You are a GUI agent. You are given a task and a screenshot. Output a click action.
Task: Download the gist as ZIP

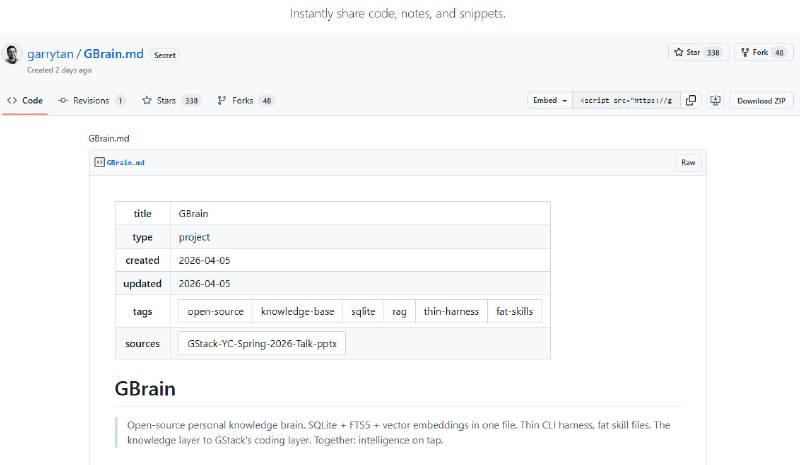point(762,100)
